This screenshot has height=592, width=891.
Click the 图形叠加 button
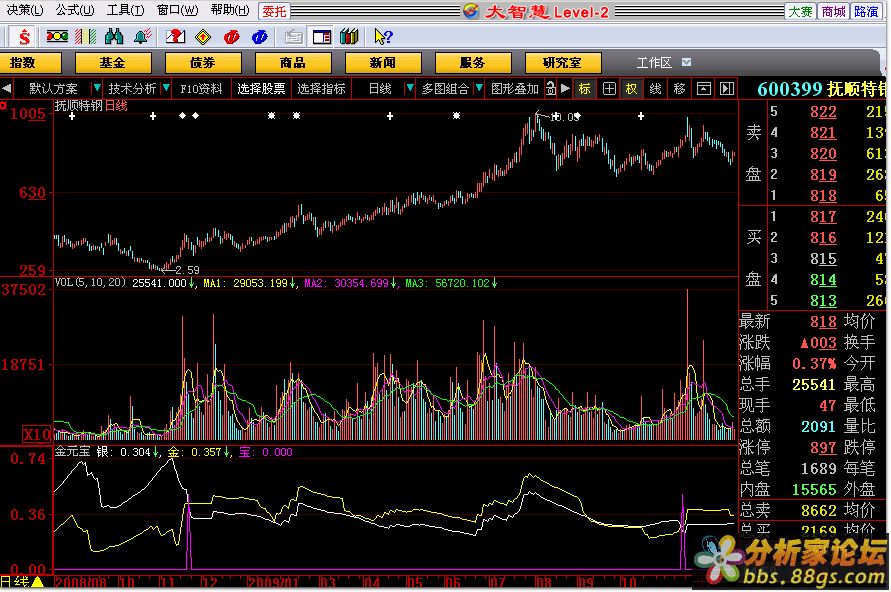(515, 89)
